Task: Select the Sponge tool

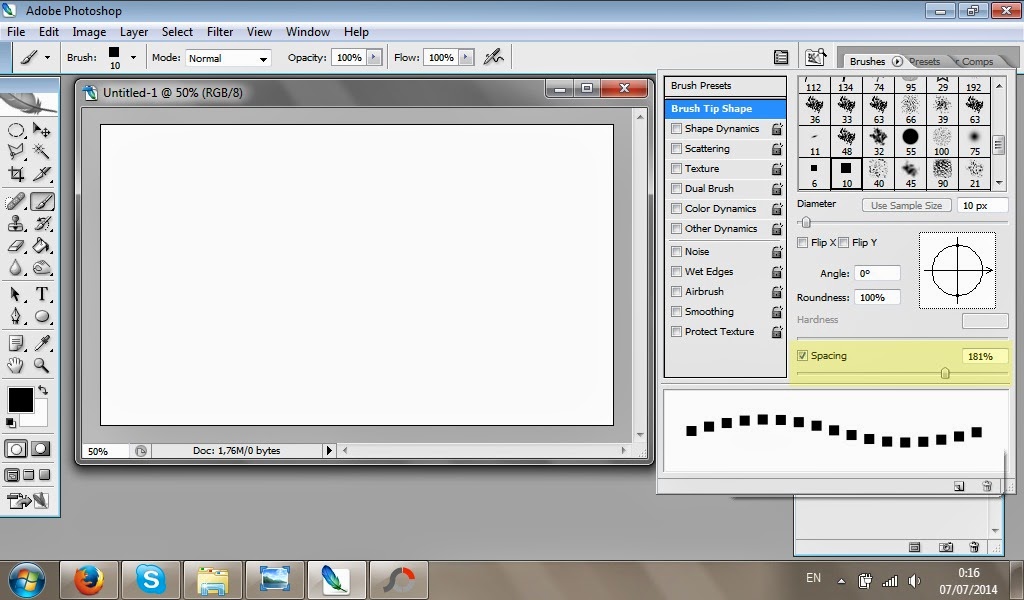Action: [x=42, y=268]
